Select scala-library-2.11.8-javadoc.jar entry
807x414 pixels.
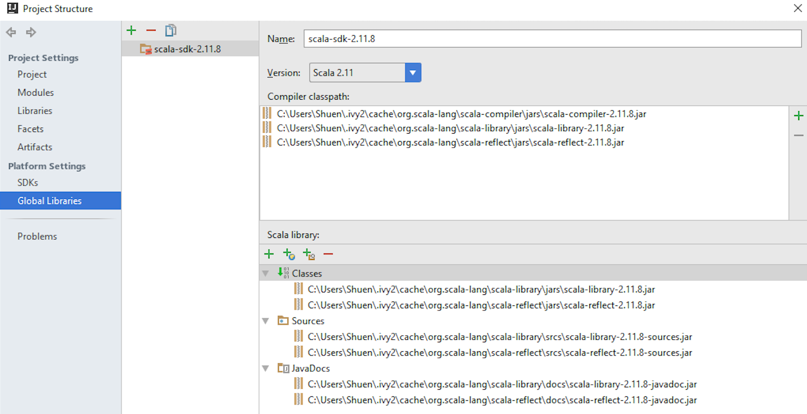coord(502,384)
